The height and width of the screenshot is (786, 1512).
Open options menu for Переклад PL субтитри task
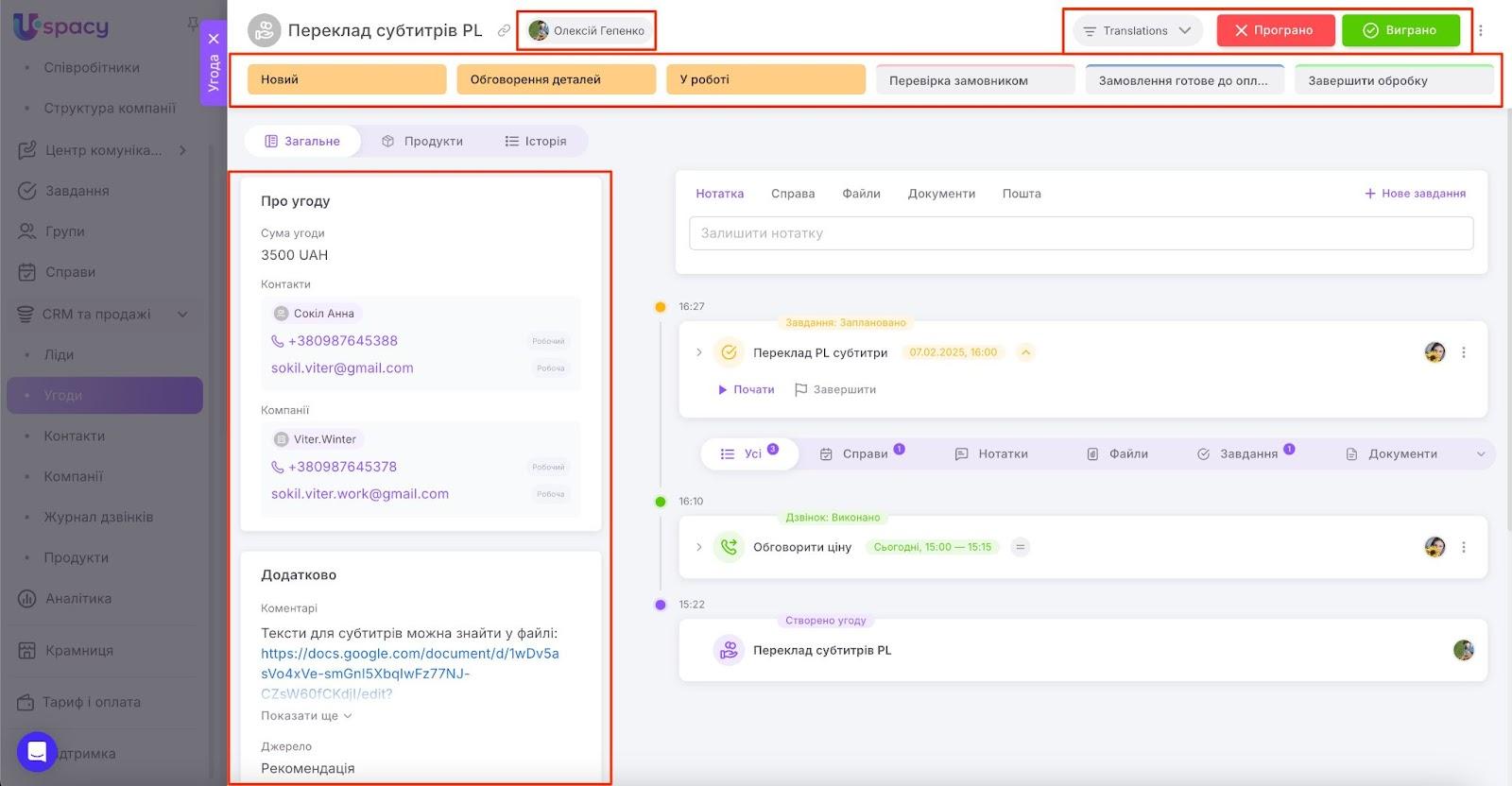click(x=1464, y=352)
